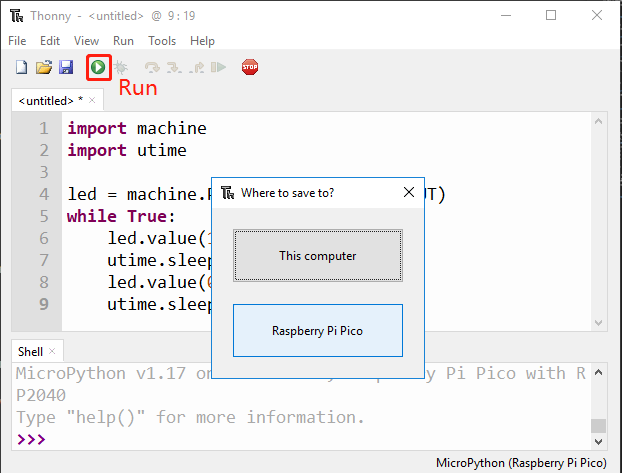Click line 2 'import utime' in editor
622x473 pixels.
[127, 150]
